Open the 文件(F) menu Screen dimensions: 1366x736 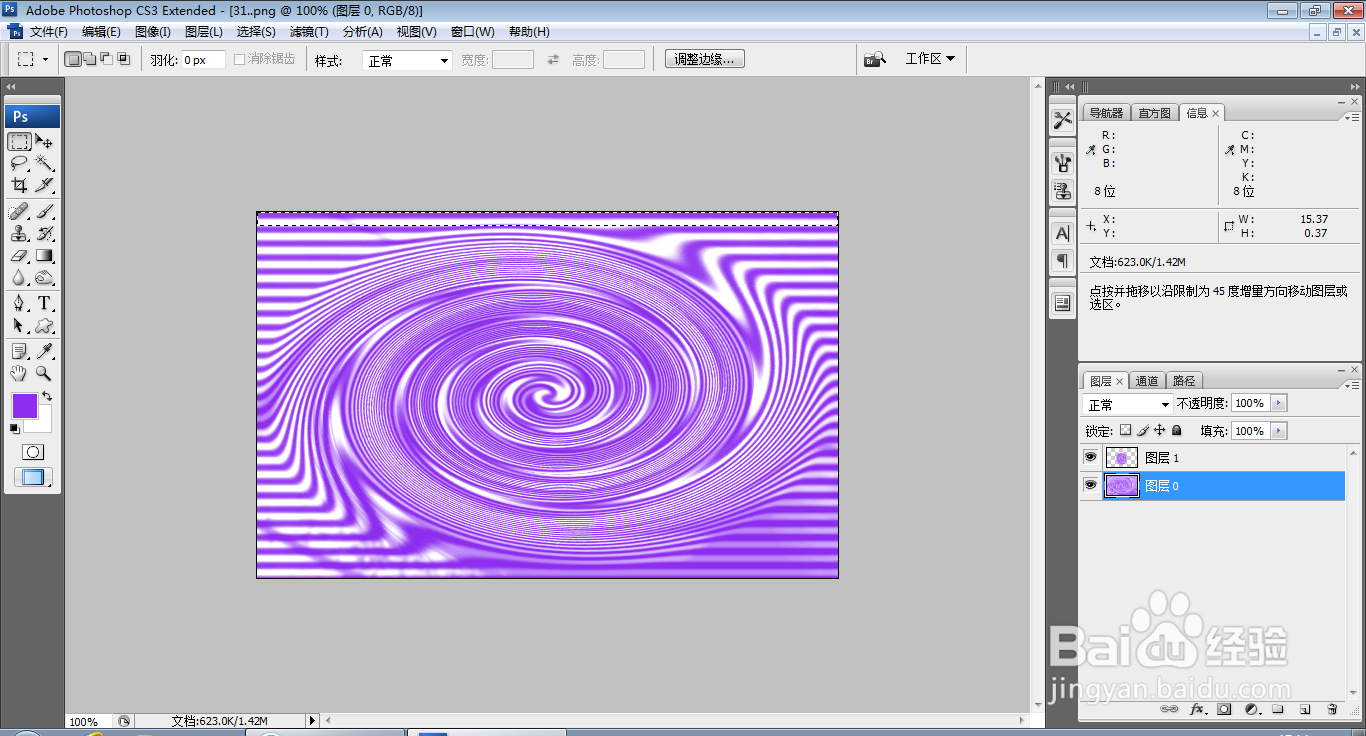click(x=49, y=32)
